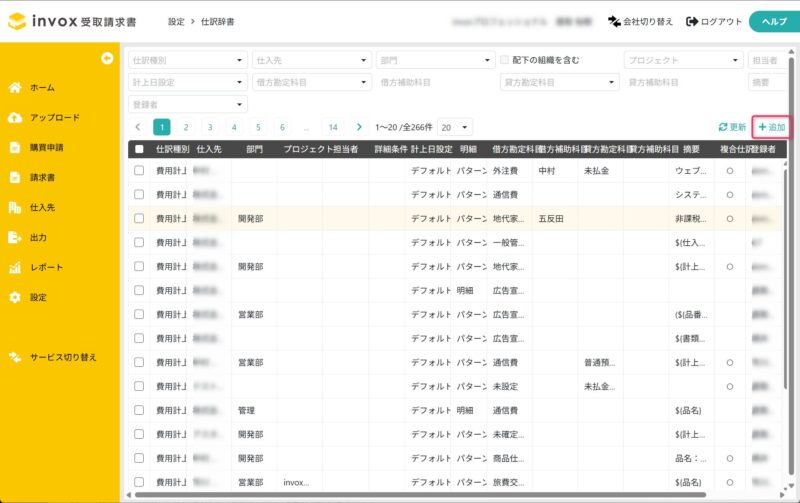Go to the next page arrow
This screenshot has height=503, width=800.
[x=359, y=127]
